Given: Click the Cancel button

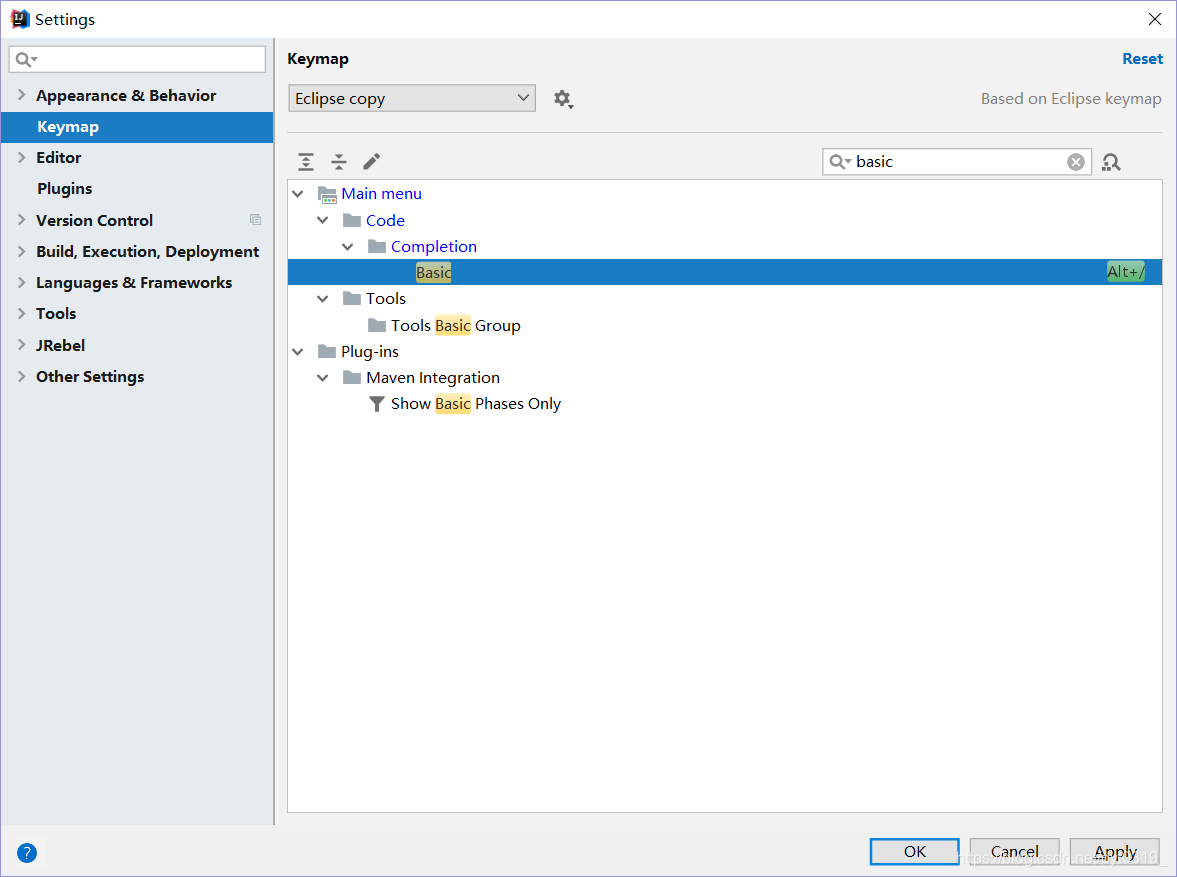Looking at the screenshot, I should [x=1014, y=851].
